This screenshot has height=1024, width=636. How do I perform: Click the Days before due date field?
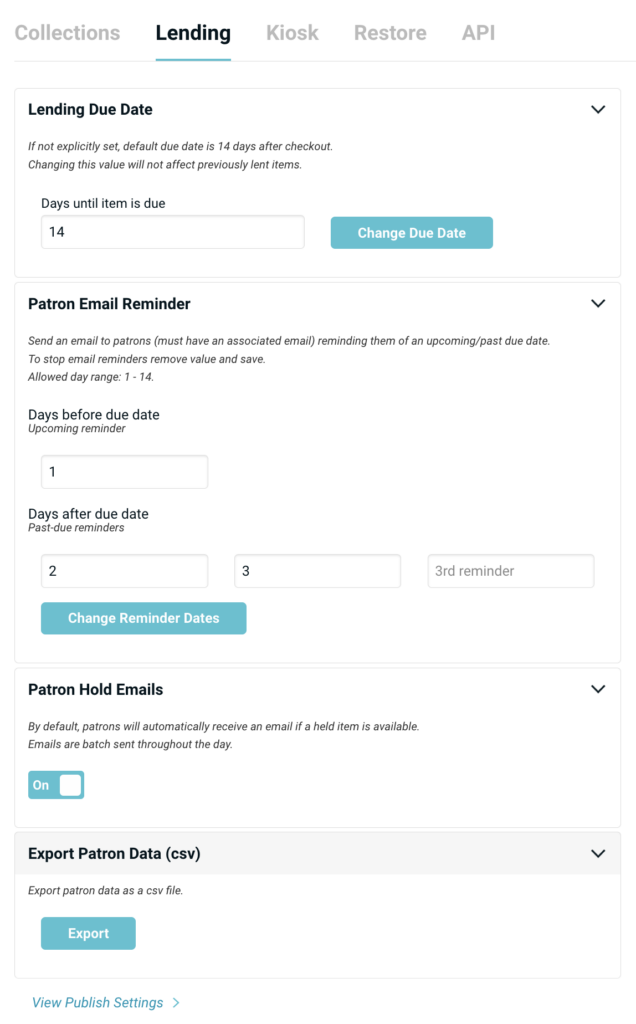pyautogui.click(x=124, y=472)
